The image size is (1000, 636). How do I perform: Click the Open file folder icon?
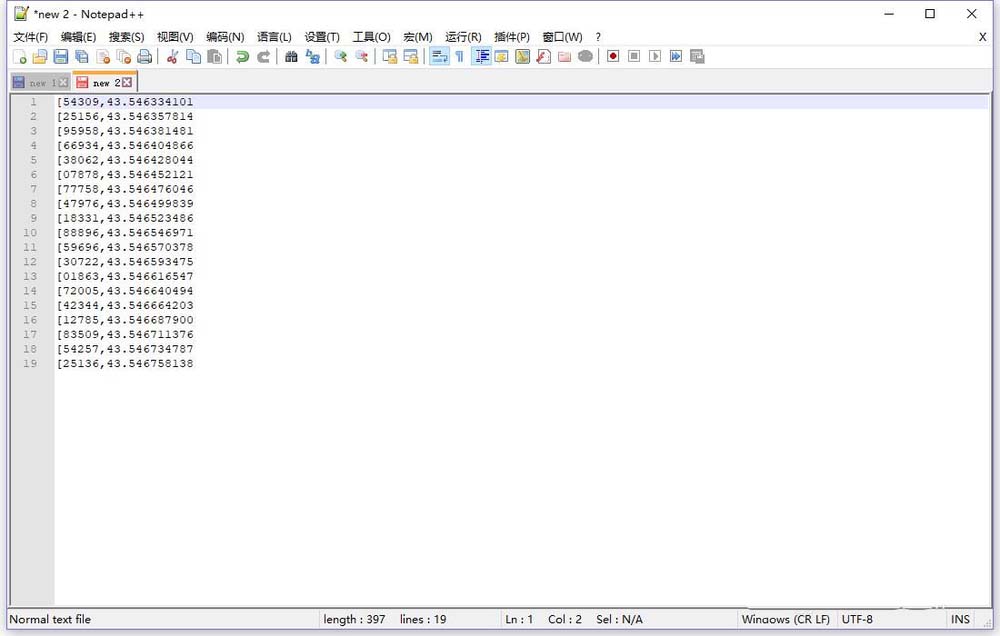(40, 57)
